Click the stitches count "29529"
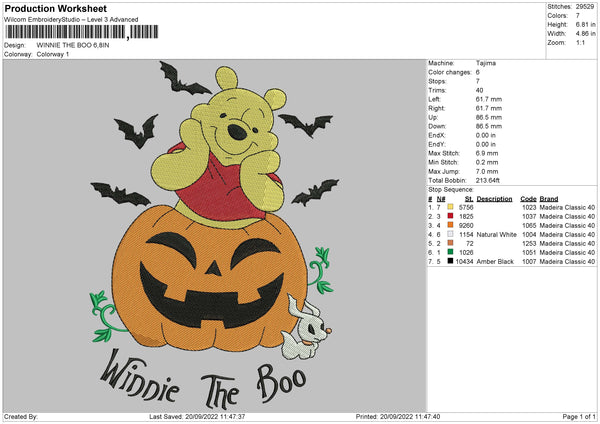This screenshot has width=600, height=424. point(585,7)
